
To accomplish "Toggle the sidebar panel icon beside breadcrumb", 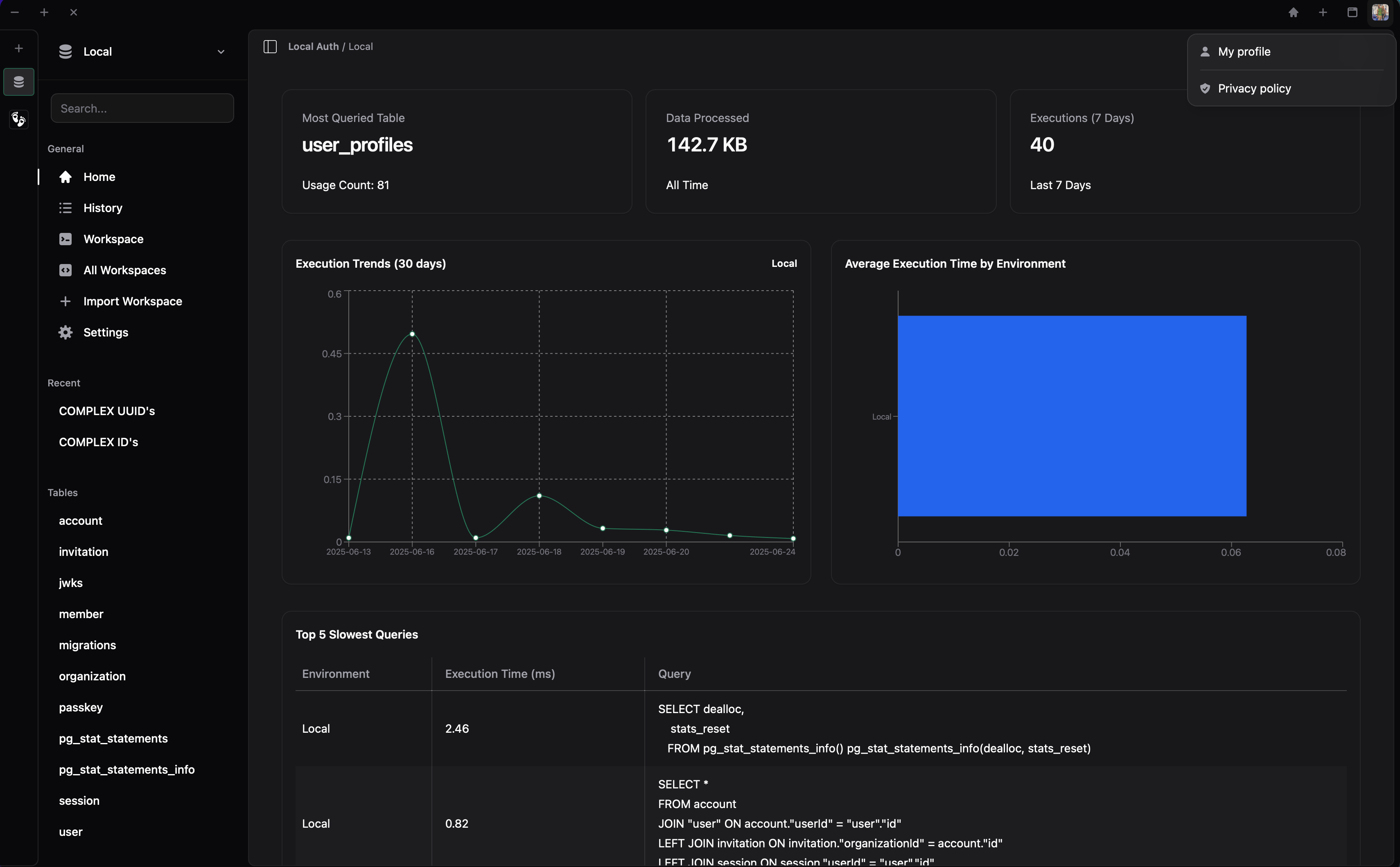I will [270, 46].
